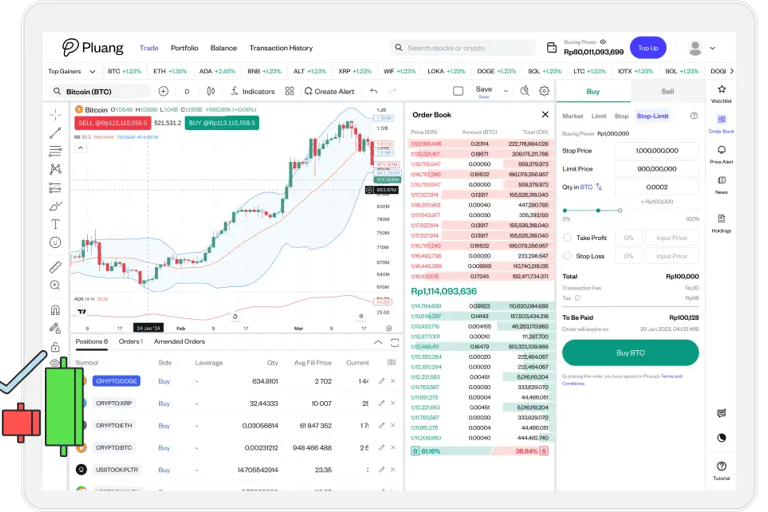Open chart settings gear
Screen dimensions: 768x512
pos(544,91)
